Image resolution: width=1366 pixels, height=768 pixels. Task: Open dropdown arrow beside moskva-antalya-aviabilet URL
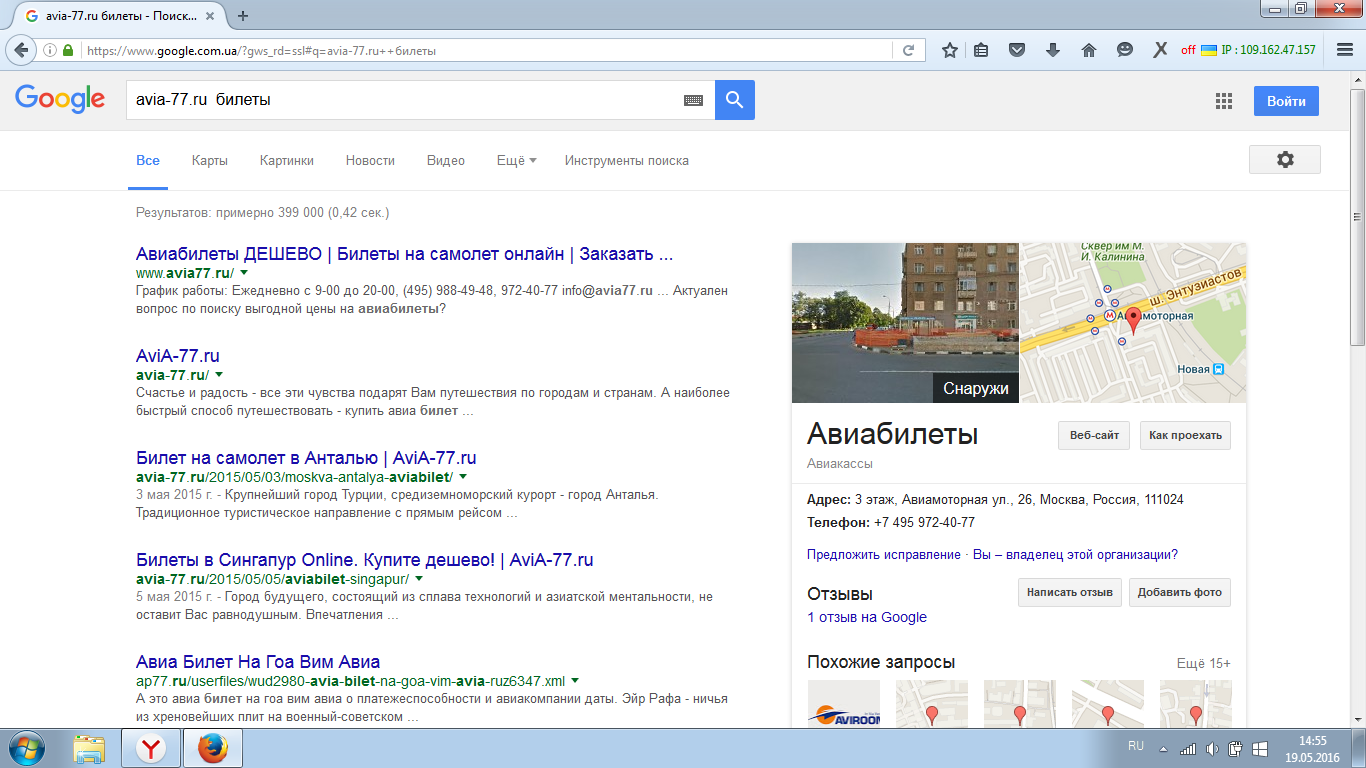463,477
